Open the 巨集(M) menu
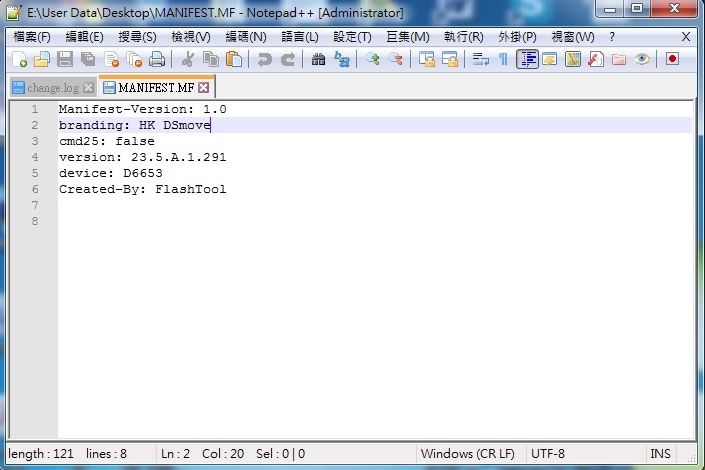The height and width of the screenshot is (470, 705). pyautogui.click(x=407, y=37)
